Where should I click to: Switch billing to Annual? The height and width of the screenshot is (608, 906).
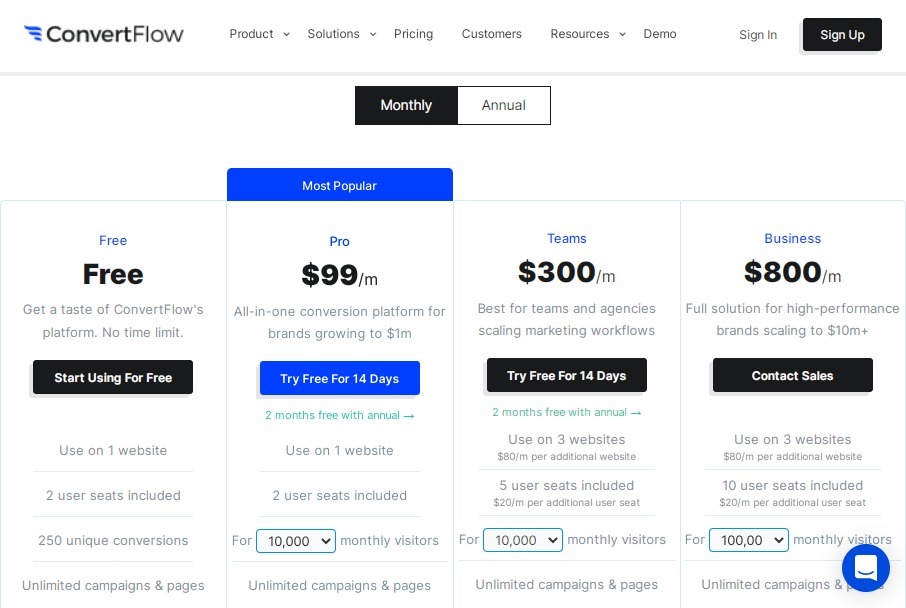click(x=504, y=105)
